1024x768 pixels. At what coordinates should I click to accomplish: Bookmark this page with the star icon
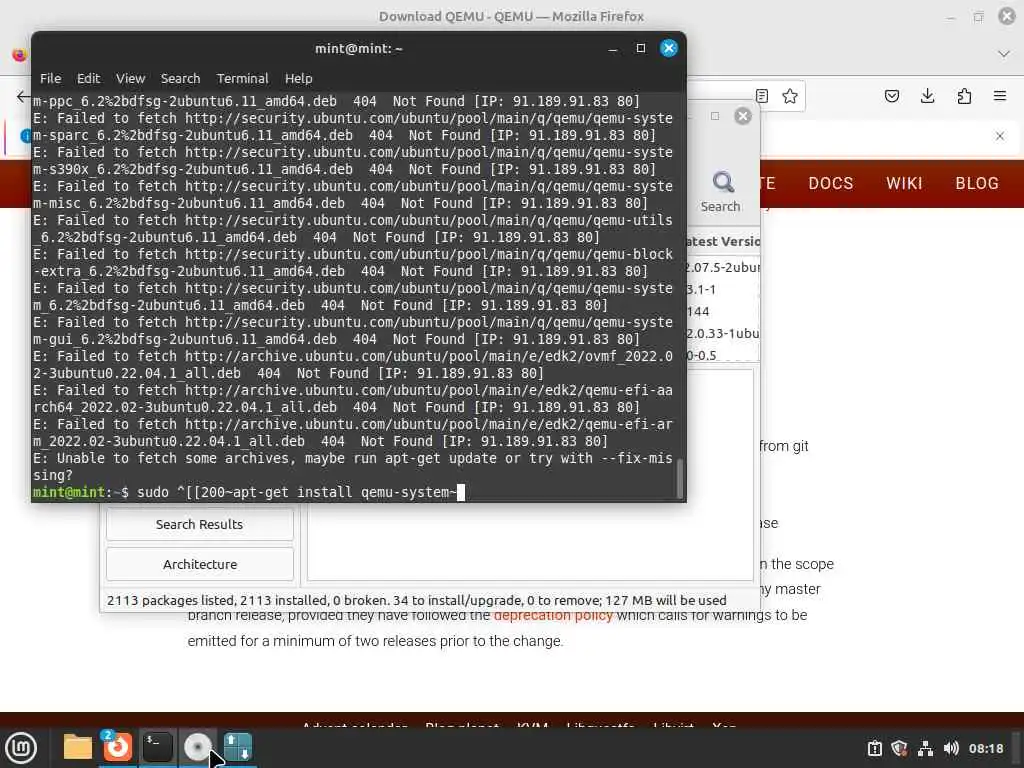tap(790, 97)
